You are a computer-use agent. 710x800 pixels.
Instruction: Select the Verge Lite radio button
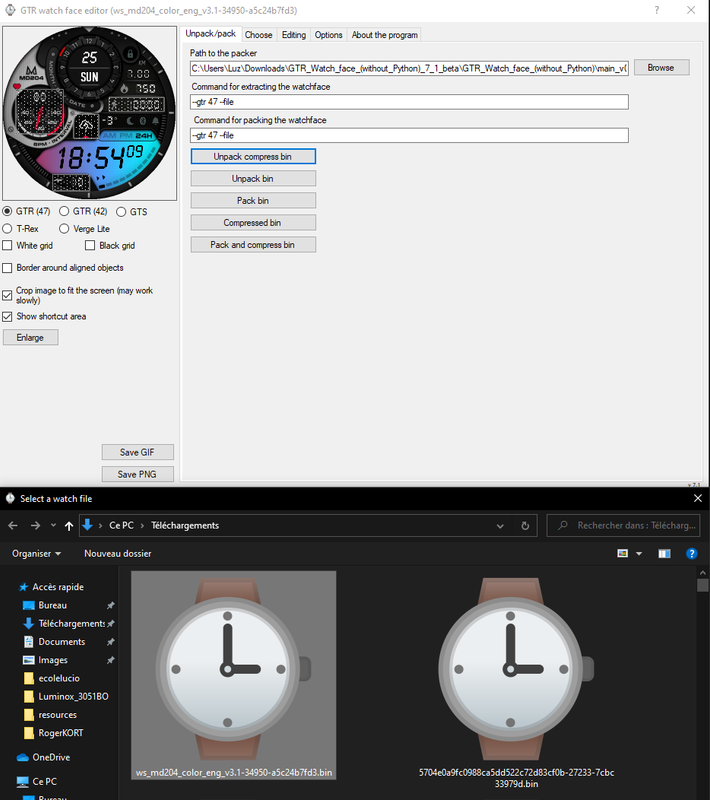(x=64, y=229)
